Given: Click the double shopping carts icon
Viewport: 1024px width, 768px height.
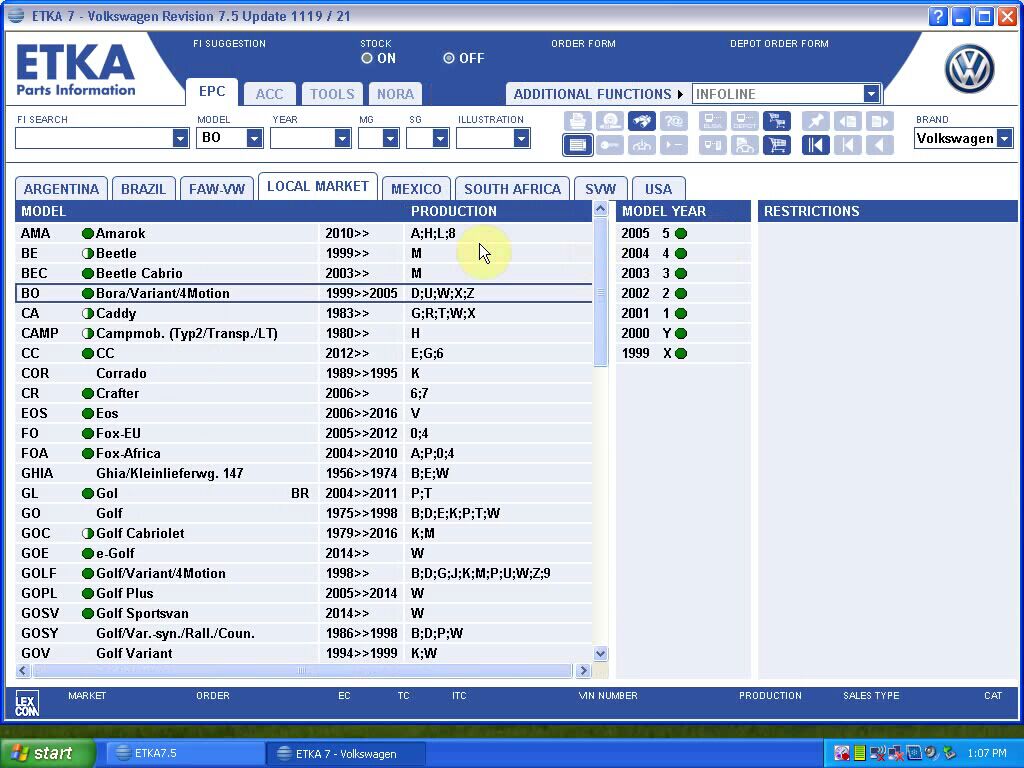Looking at the screenshot, I should [x=776, y=121].
